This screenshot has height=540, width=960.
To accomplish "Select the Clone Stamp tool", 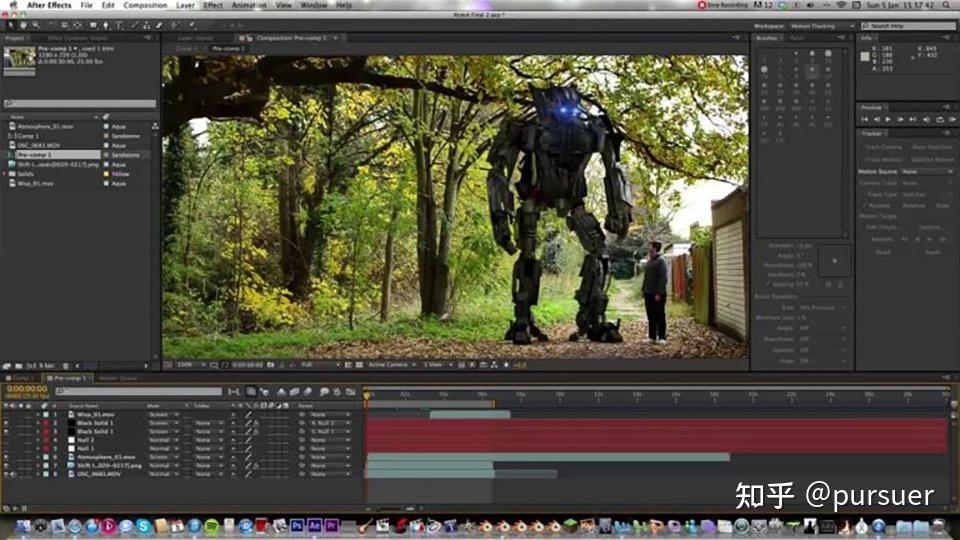I will pyautogui.click(x=146, y=25).
